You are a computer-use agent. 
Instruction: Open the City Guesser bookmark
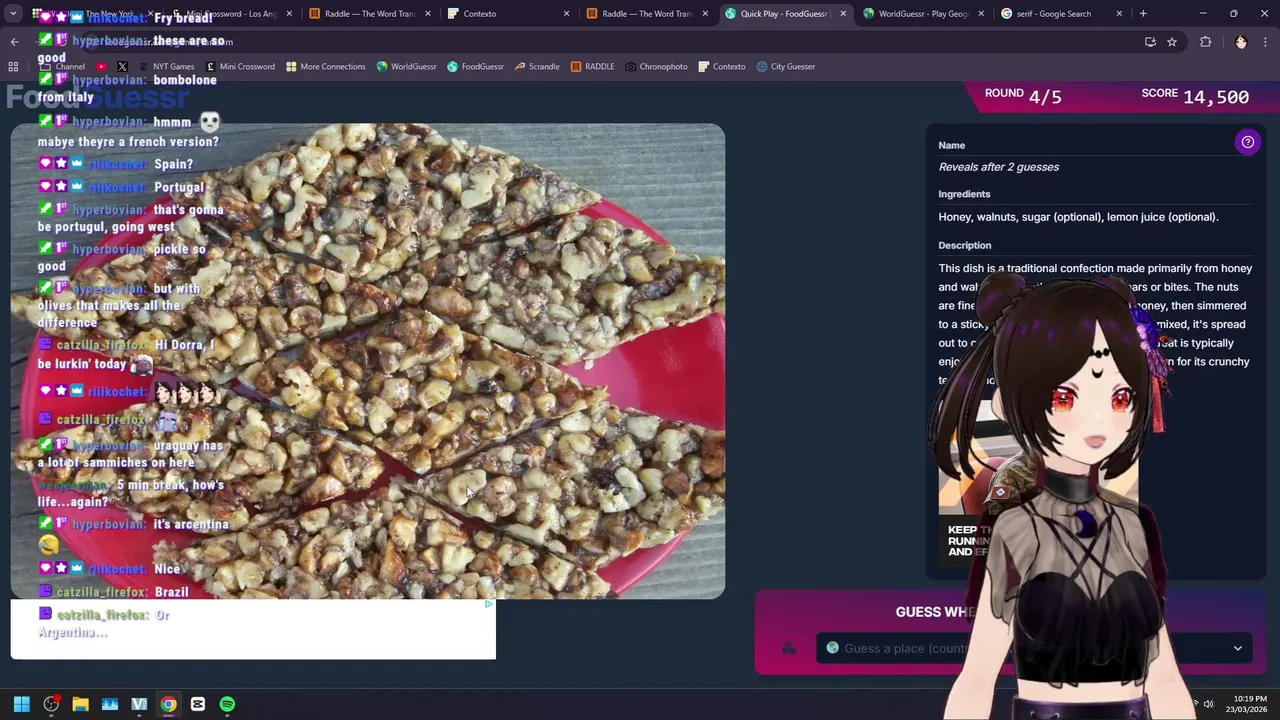[786, 66]
